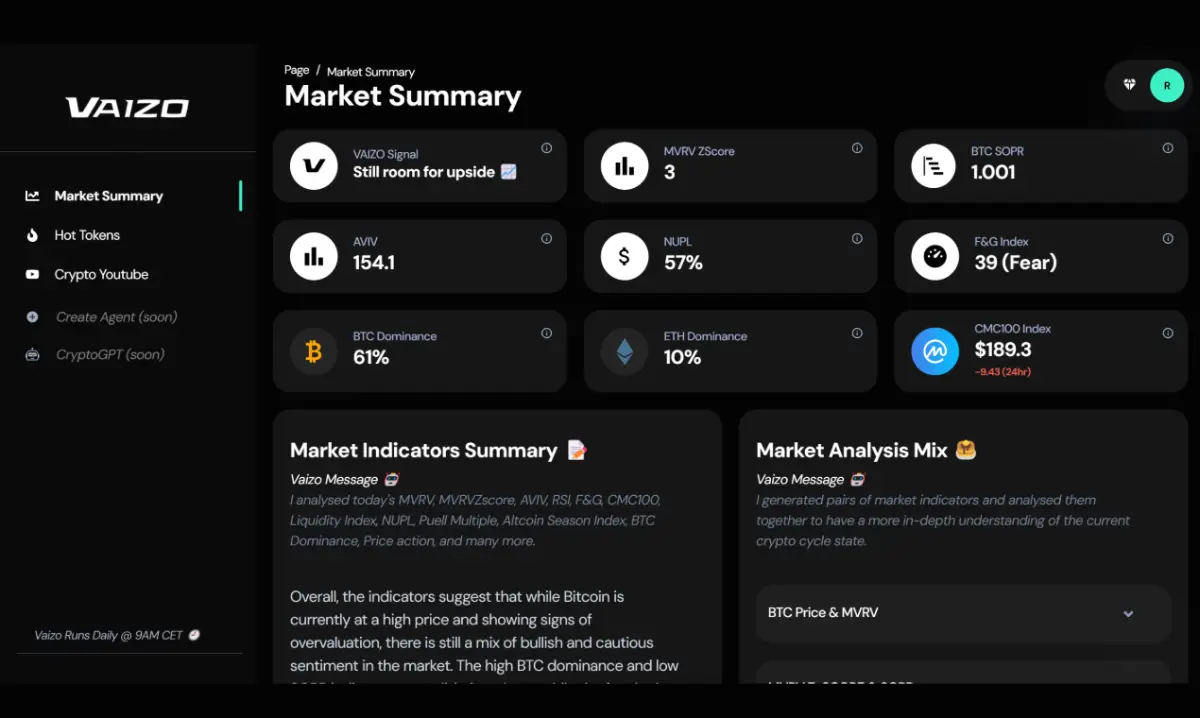Click the diamond premium icon
The image size is (1200, 718).
[x=1130, y=85]
